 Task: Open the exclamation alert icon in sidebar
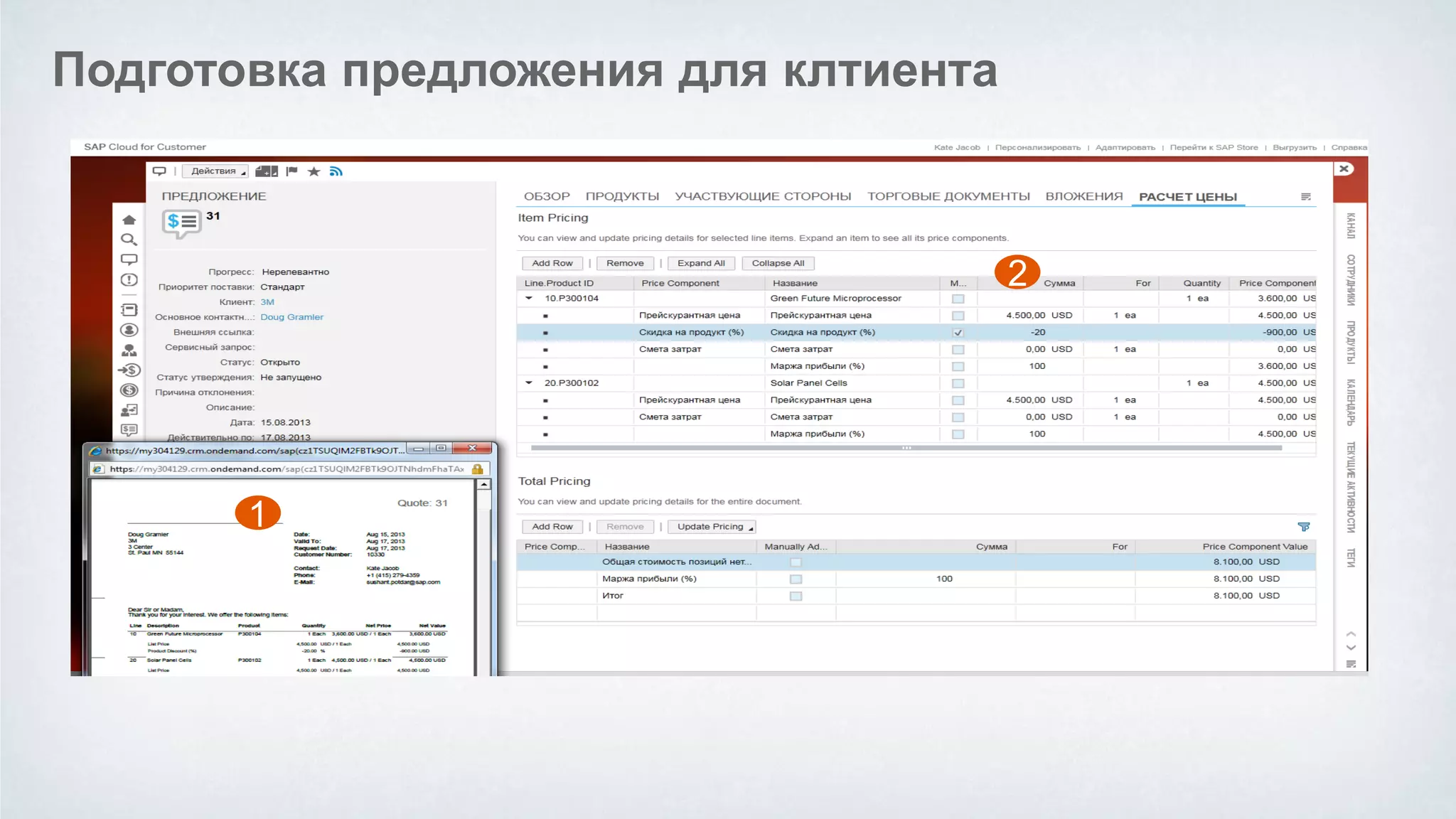click(129, 280)
